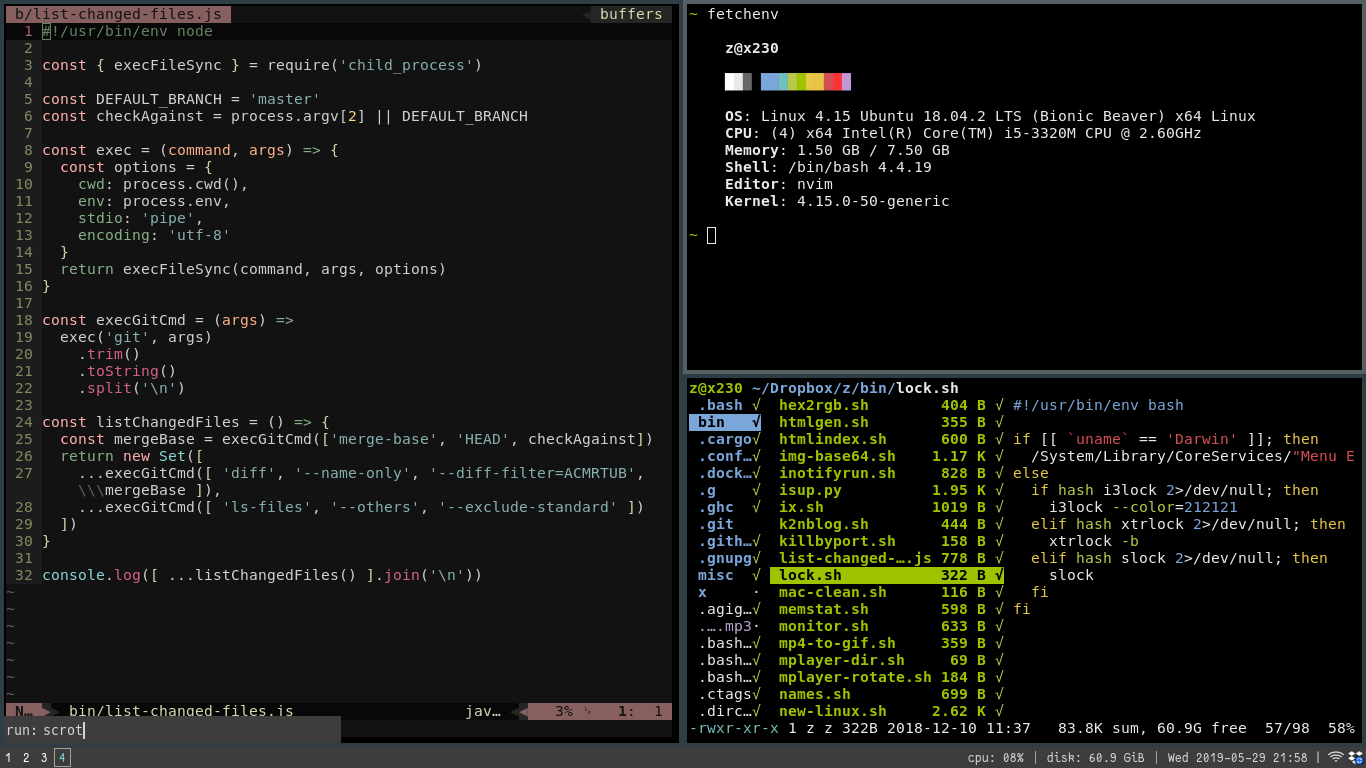This screenshot has width=1366, height=768.
Task: Select killbyport.sh in ranger file list
Action: click(x=887, y=541)
